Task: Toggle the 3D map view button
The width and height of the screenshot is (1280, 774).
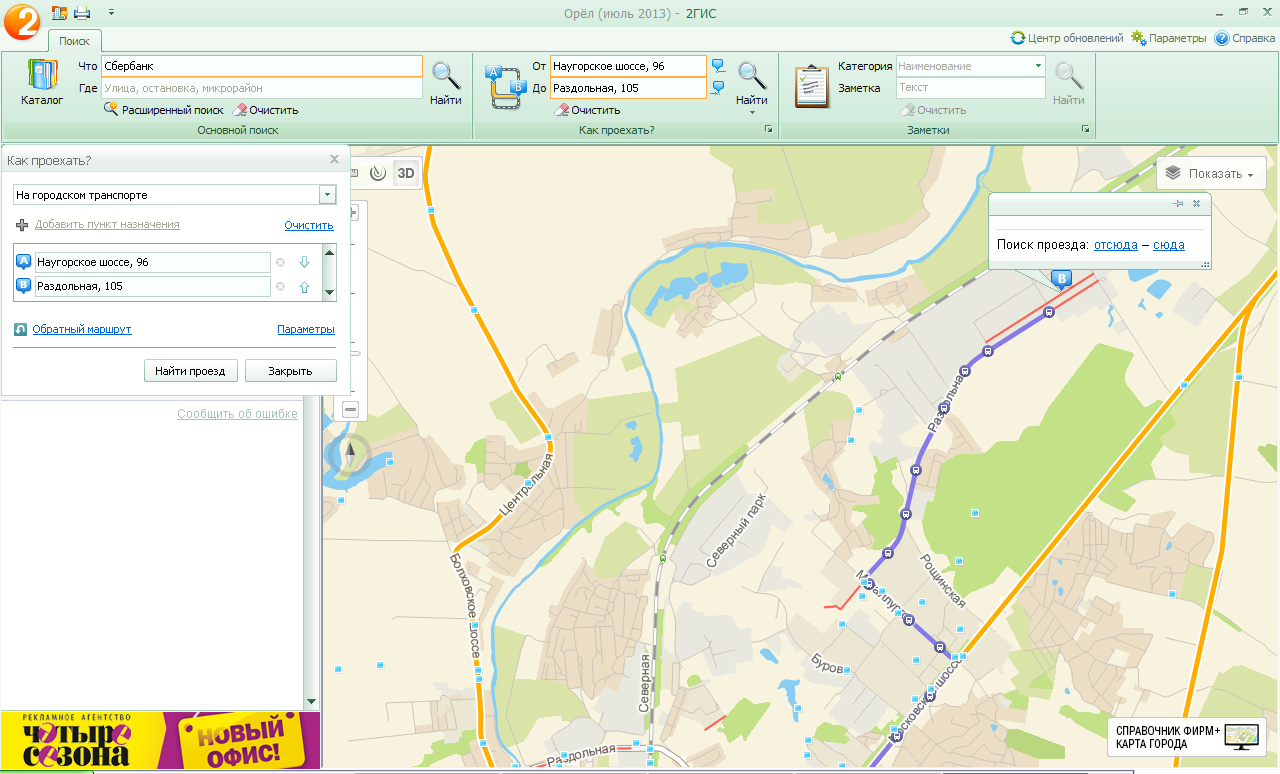Action: [406, 173]
